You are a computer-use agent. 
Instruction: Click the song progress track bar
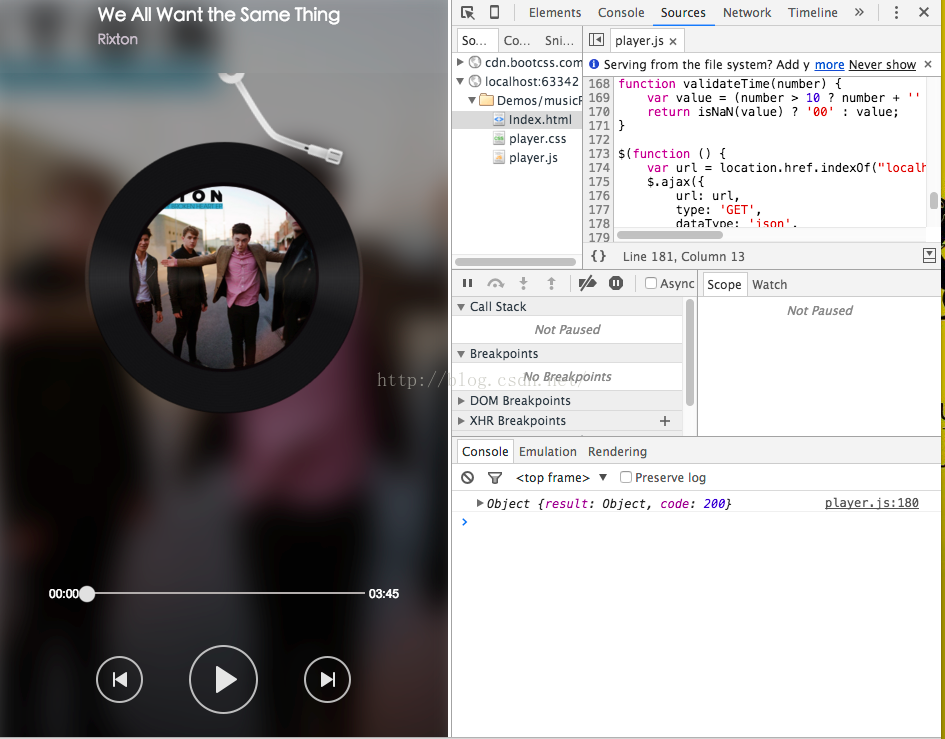tap(225, 594)
